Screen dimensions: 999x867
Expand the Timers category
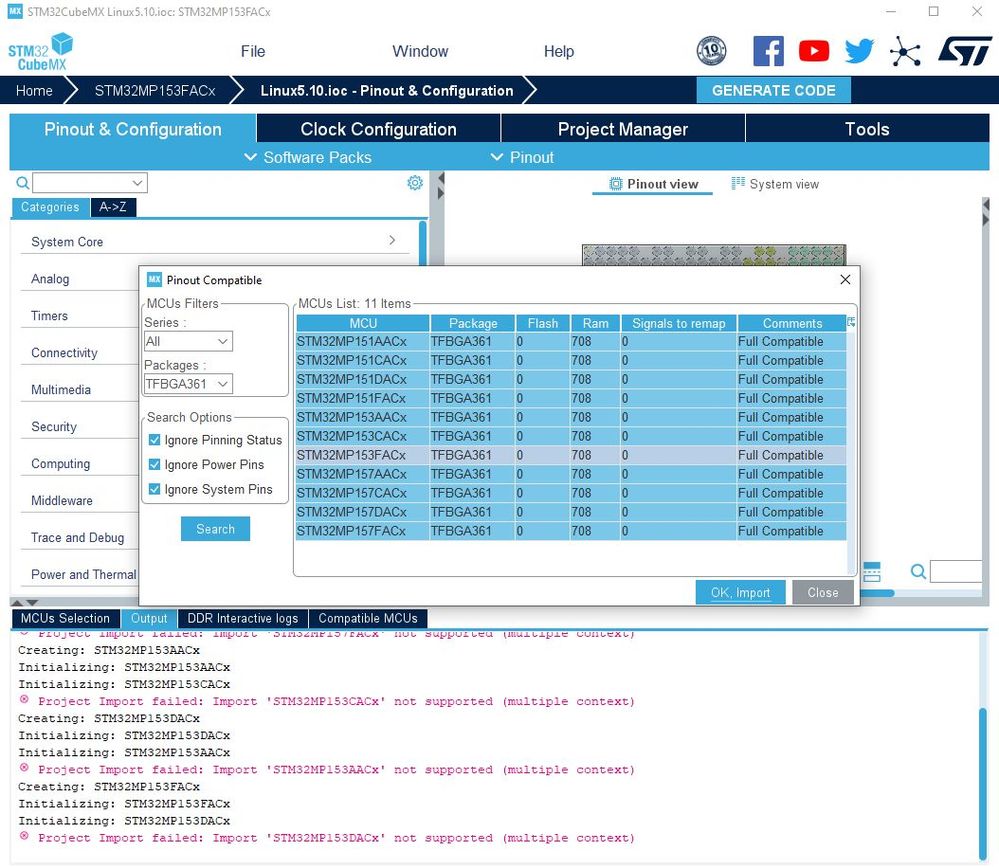[79, 316]
